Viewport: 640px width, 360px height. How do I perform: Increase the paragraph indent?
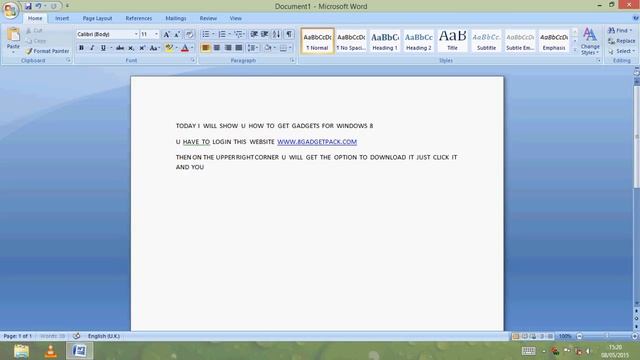265,34
